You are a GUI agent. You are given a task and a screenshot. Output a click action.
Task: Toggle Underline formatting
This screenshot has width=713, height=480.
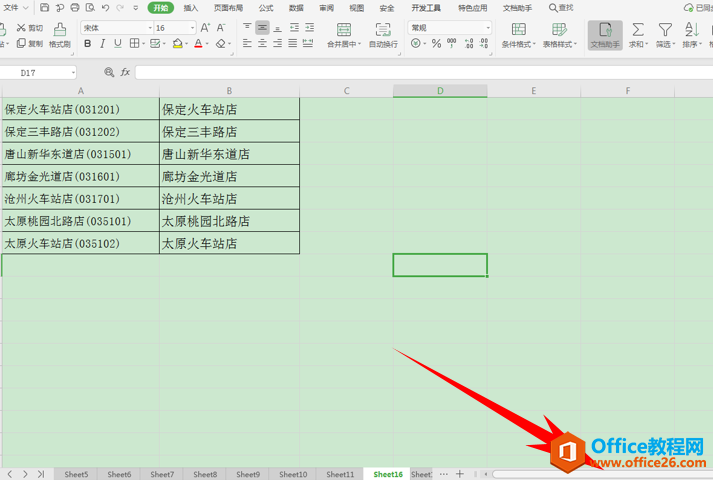coord(118,43)
